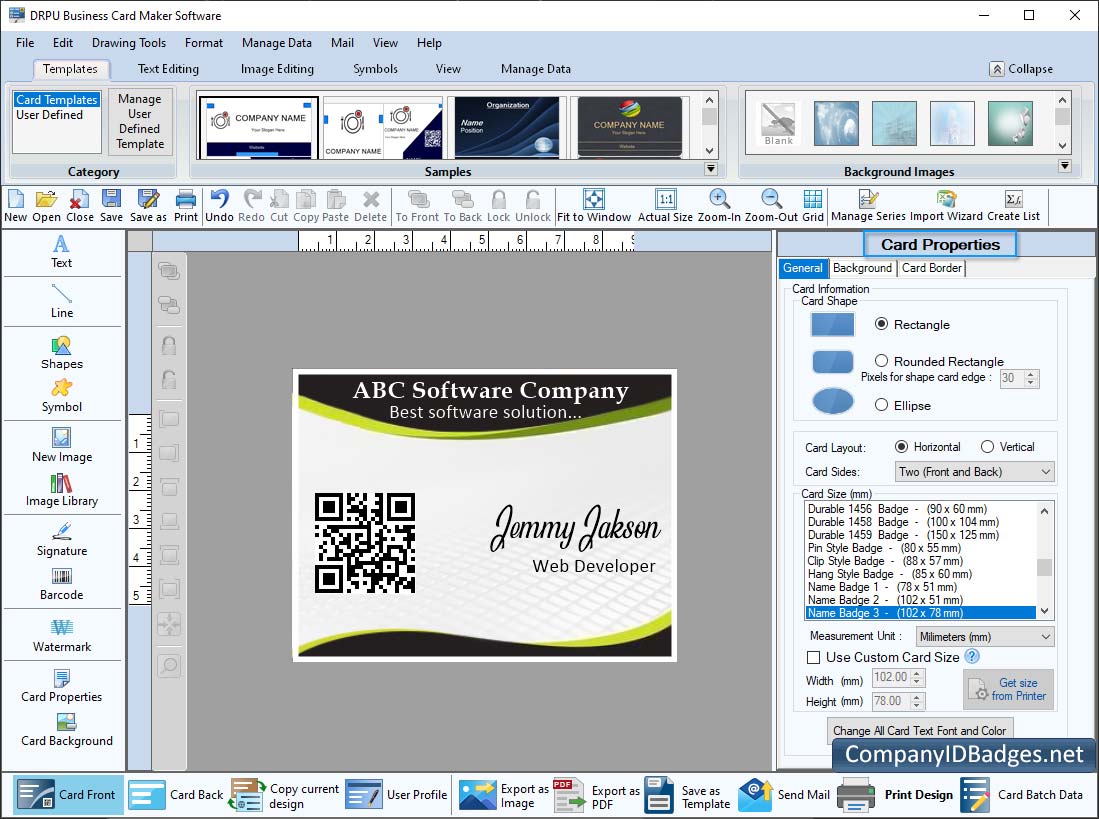Click the Zoom-Out tool
The image size is (1099, 819).
pyautogui.click(x=771, y=207)
